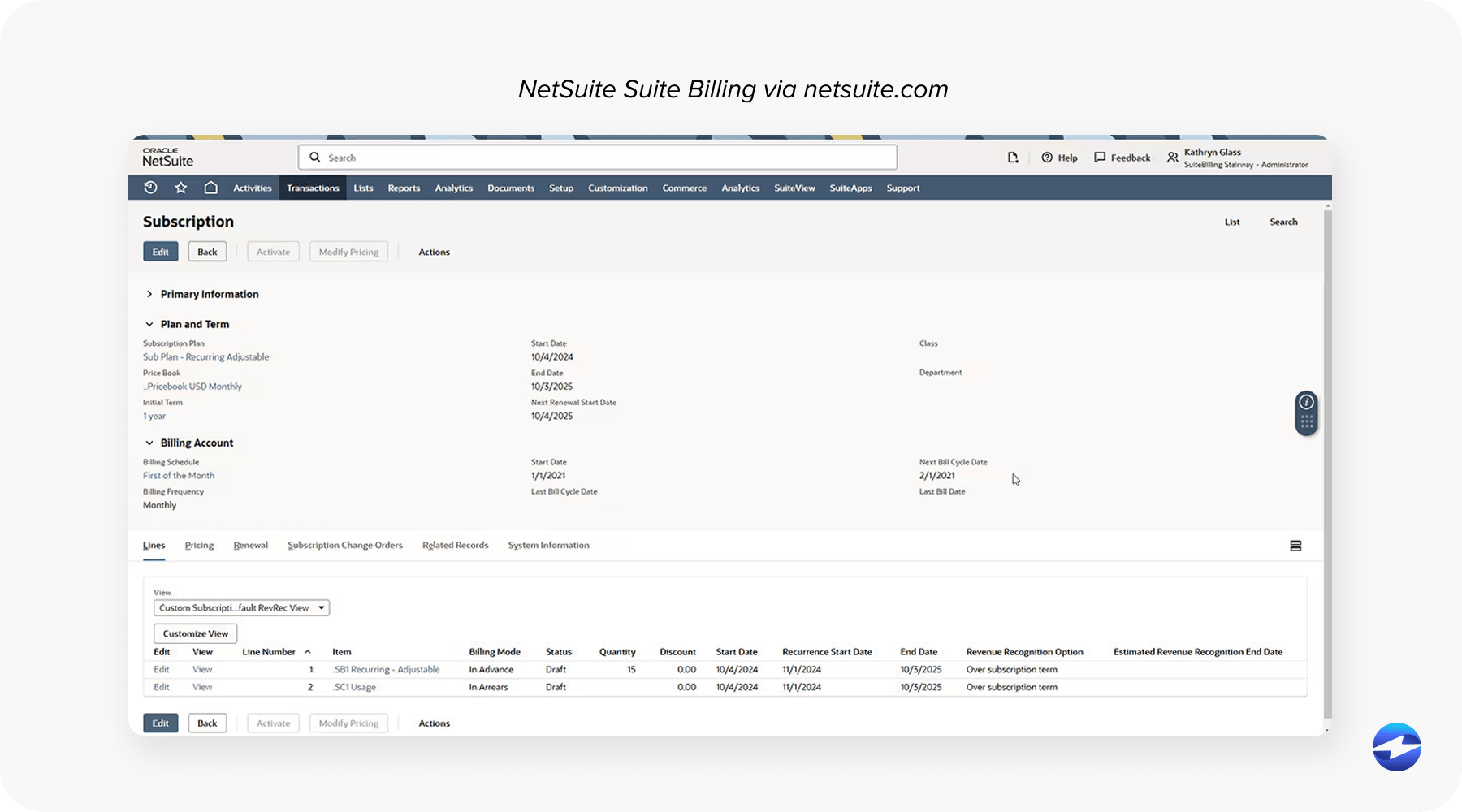The height and width of the screenshot is (812, 1462).
Task: Open the Setup menu
Action: pyautogui.click(x=561, y=188)
